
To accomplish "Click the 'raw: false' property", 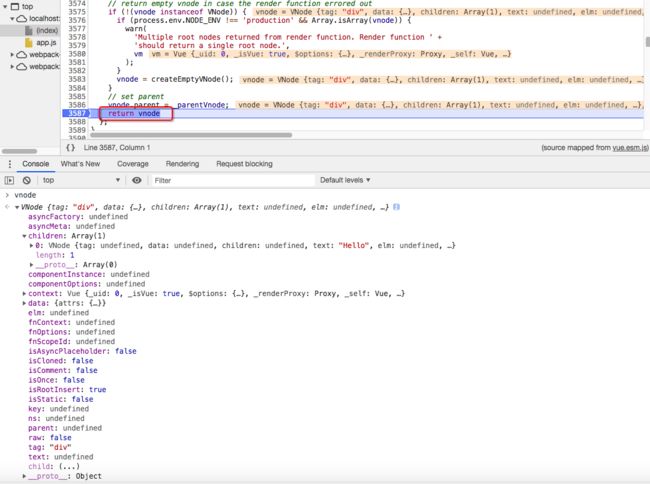I will [x=50, y=438].
